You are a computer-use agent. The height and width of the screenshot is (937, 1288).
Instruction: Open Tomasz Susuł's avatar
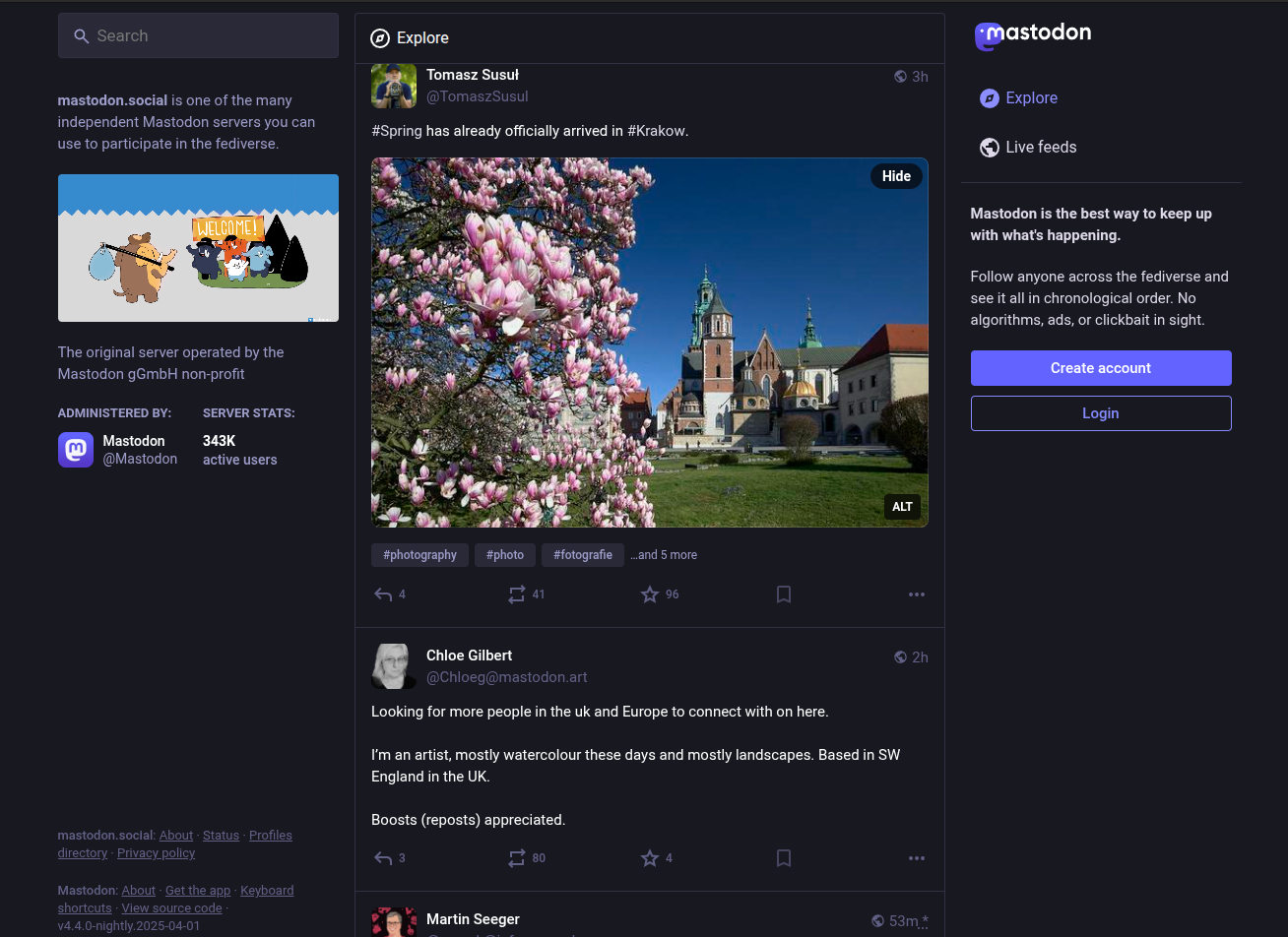pos(394,86)
